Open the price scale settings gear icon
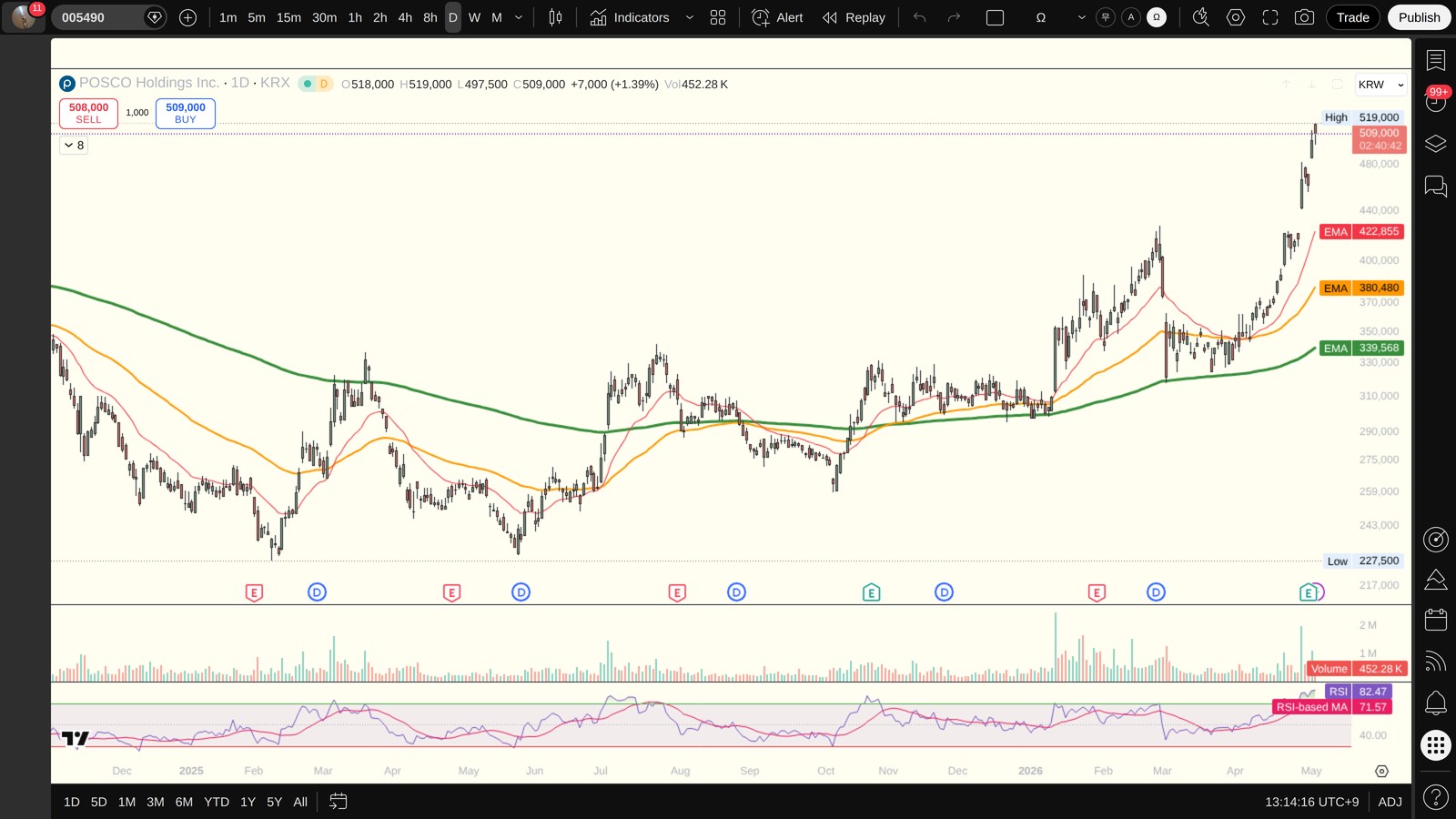Image resolution: width=1456 pixels, height=819 pixels. coord(1381,771)
